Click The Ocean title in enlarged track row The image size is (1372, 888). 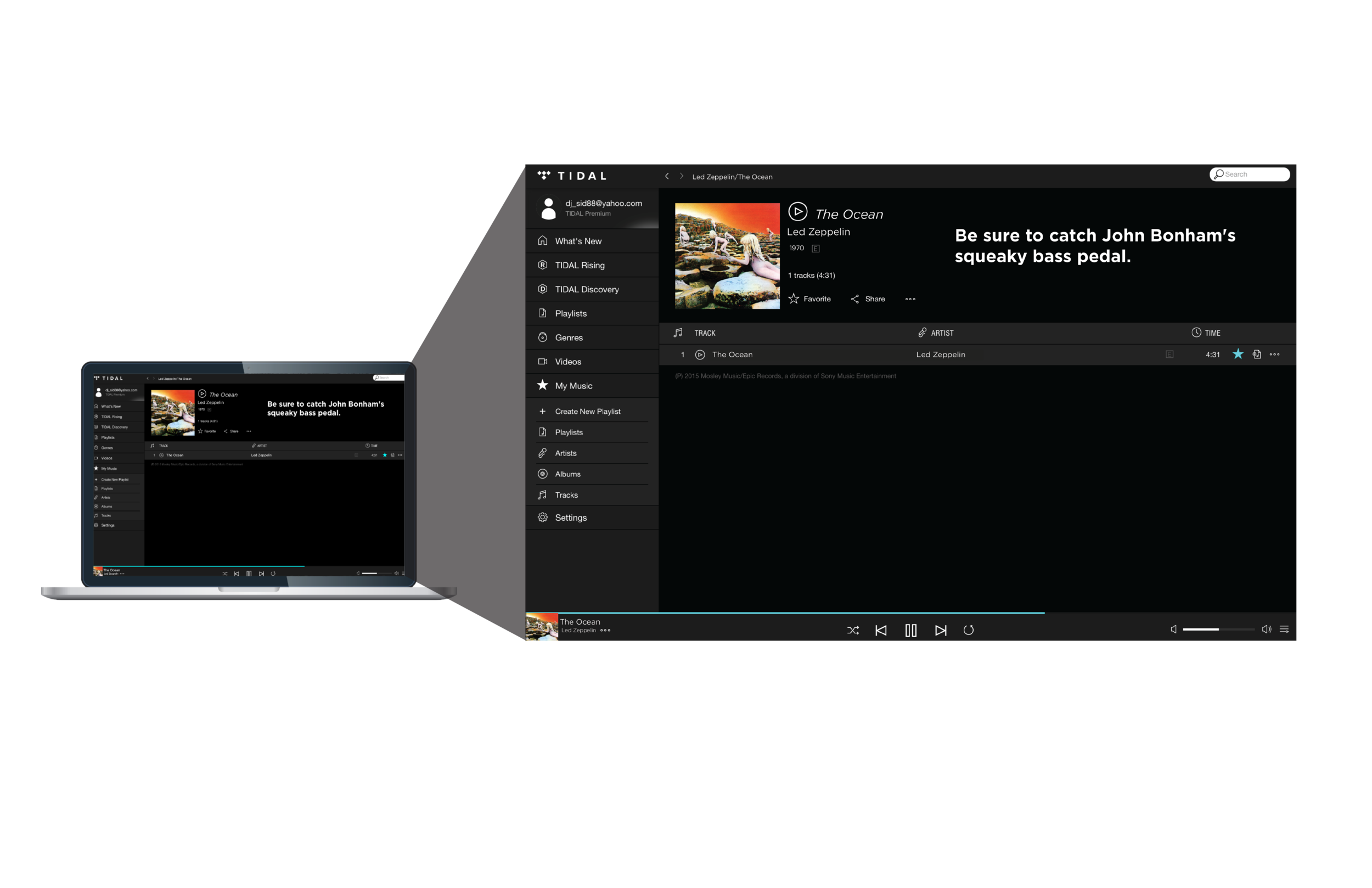pos(732,355)
